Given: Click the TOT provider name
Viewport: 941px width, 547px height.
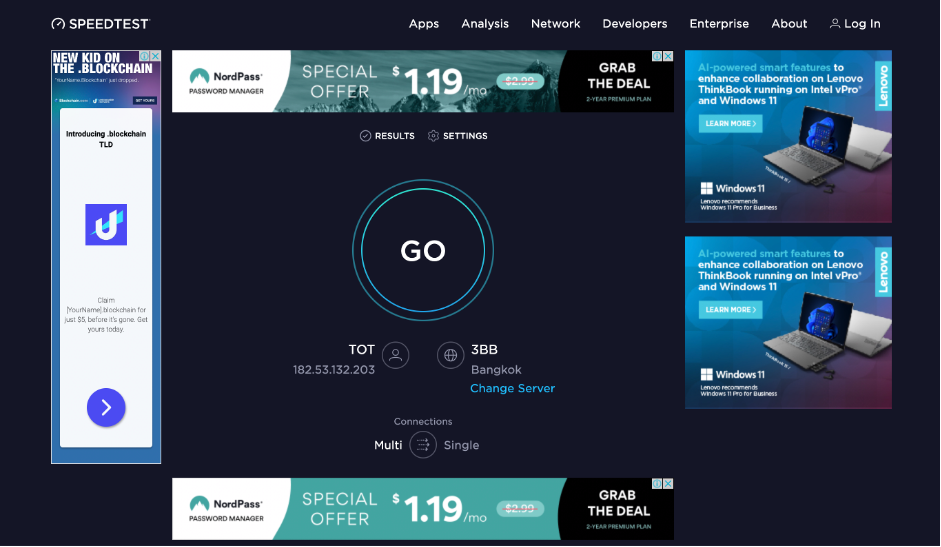Looking at the screenshot, I should pos(362,349).
